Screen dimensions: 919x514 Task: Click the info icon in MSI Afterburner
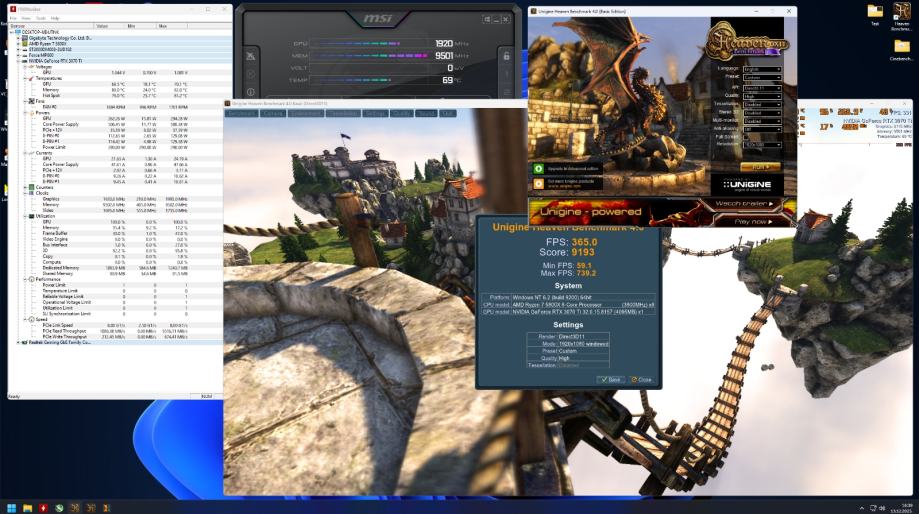pyautogui.click(x=251, y=92)
